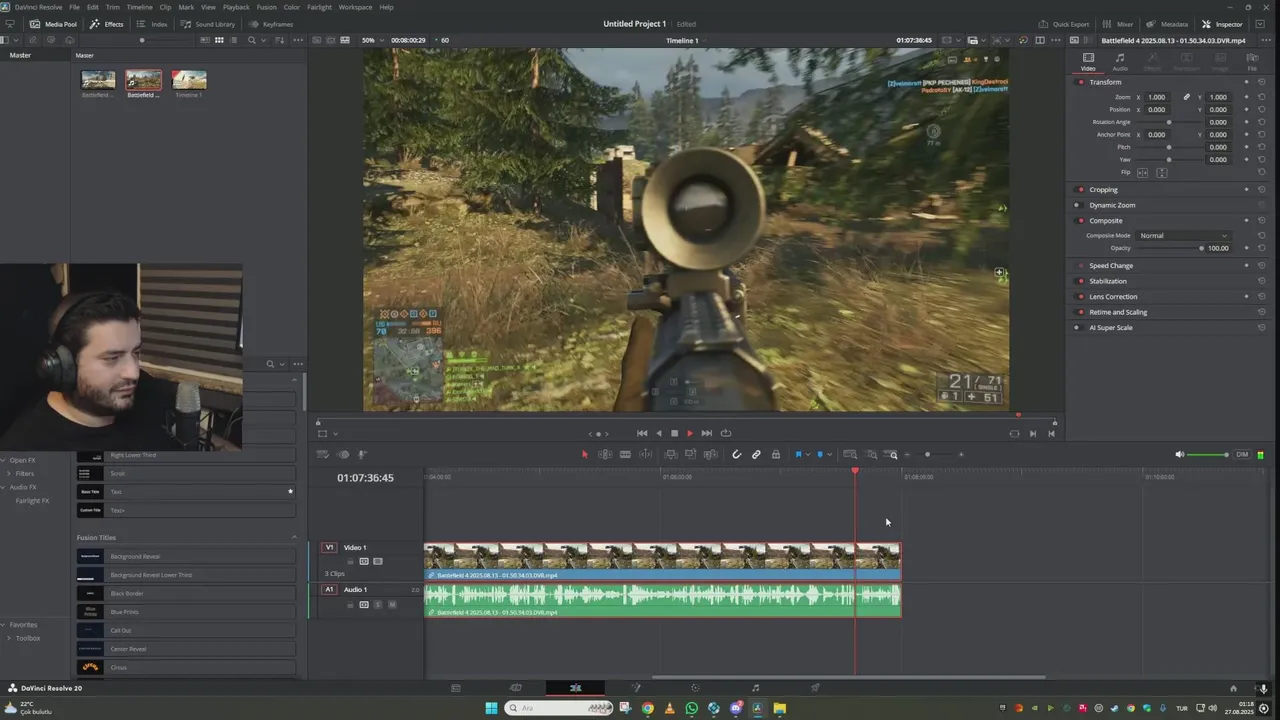The height and width of the screenshot is (720, 1280).
Task: Select the Timeline 1 thumbnail in media pool
Action: click(x=189, y=80)
